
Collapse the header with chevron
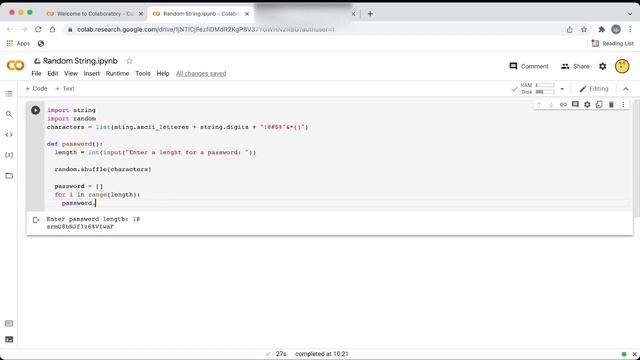point(626,89)
